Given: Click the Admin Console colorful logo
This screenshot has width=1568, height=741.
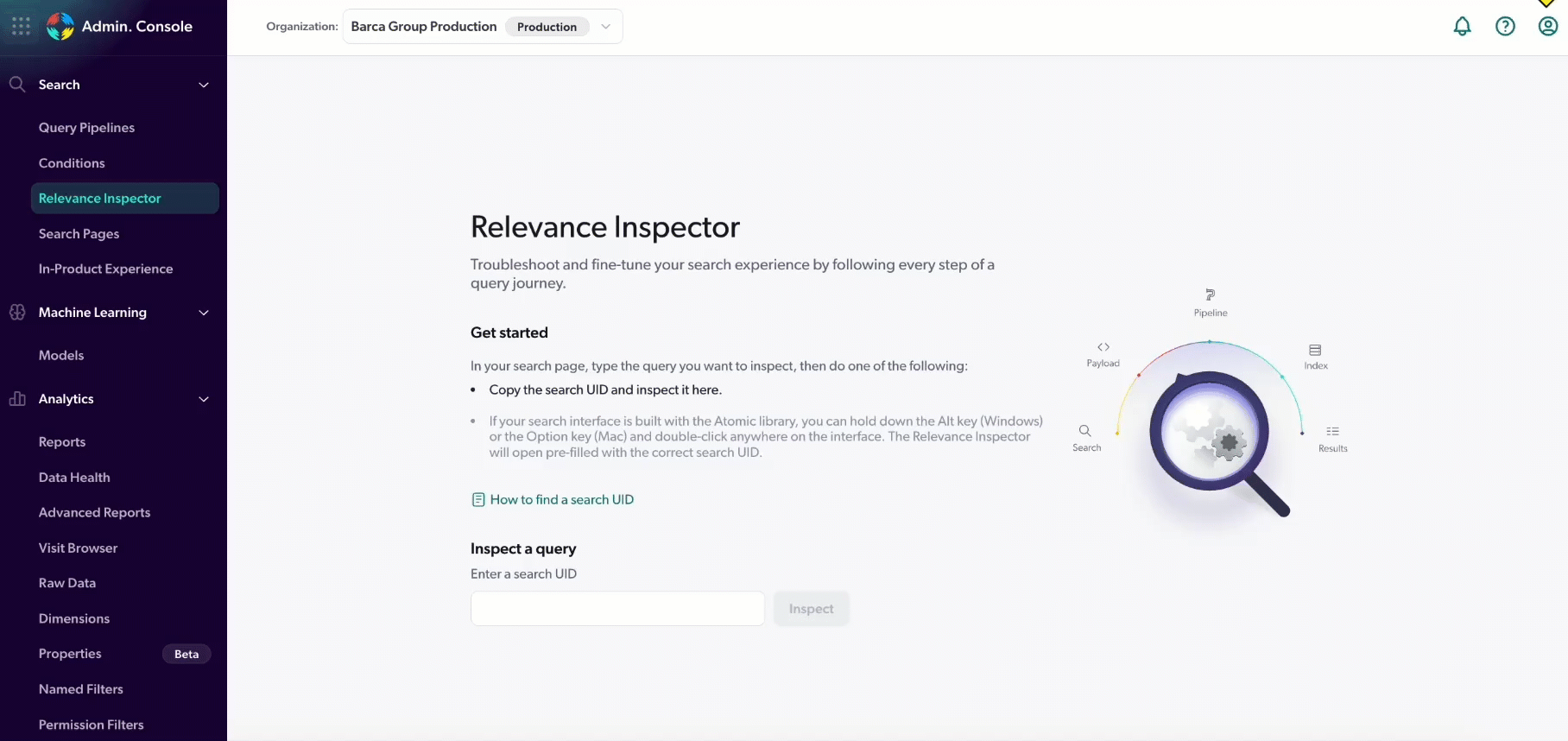Looking at the screenshot, I should click(60, 26).
